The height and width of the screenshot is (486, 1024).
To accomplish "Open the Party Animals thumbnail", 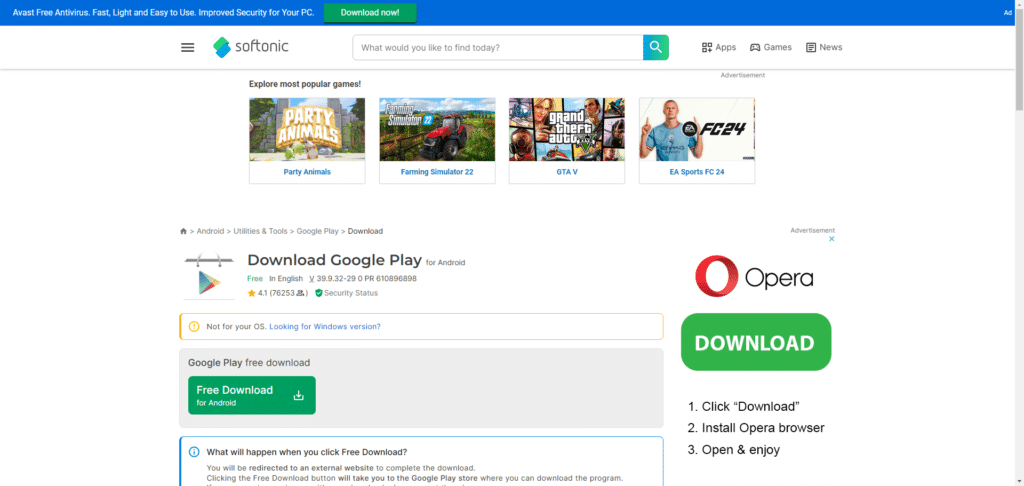I will 307,129.
